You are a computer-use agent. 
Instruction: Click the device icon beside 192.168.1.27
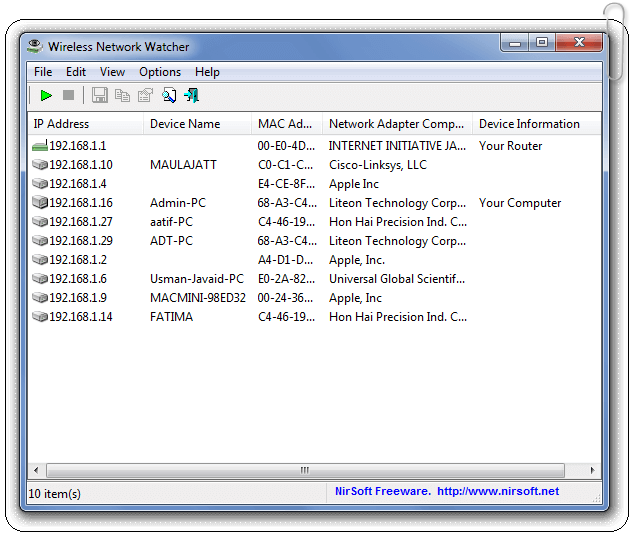click(40, 222)
